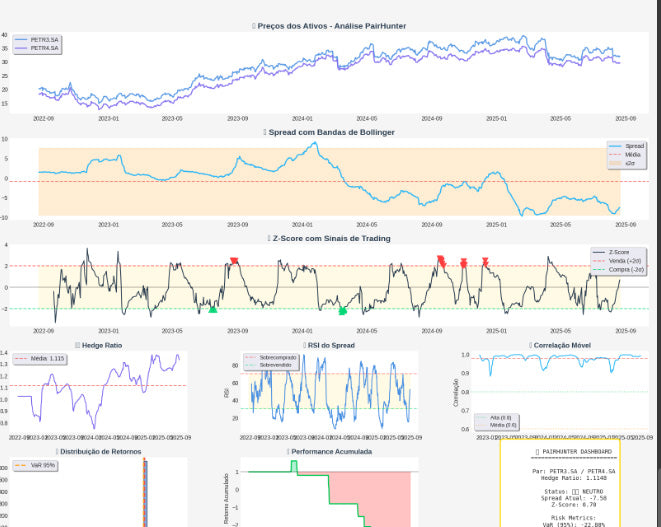Select the rightmost green buy signal triangle
Viewport: 661px width, 527px height.
click(x=343, y=311)
